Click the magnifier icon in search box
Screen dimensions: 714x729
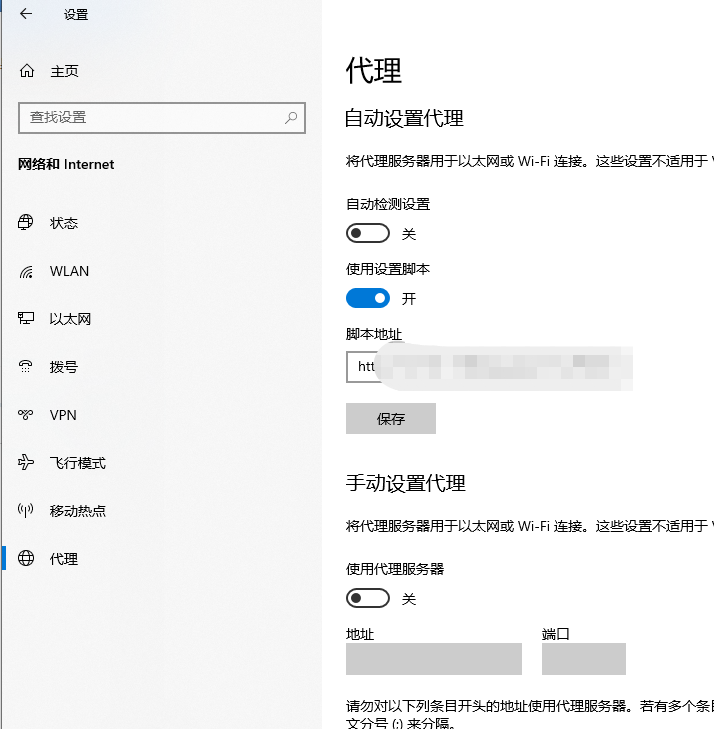click(x=291, y=117)
